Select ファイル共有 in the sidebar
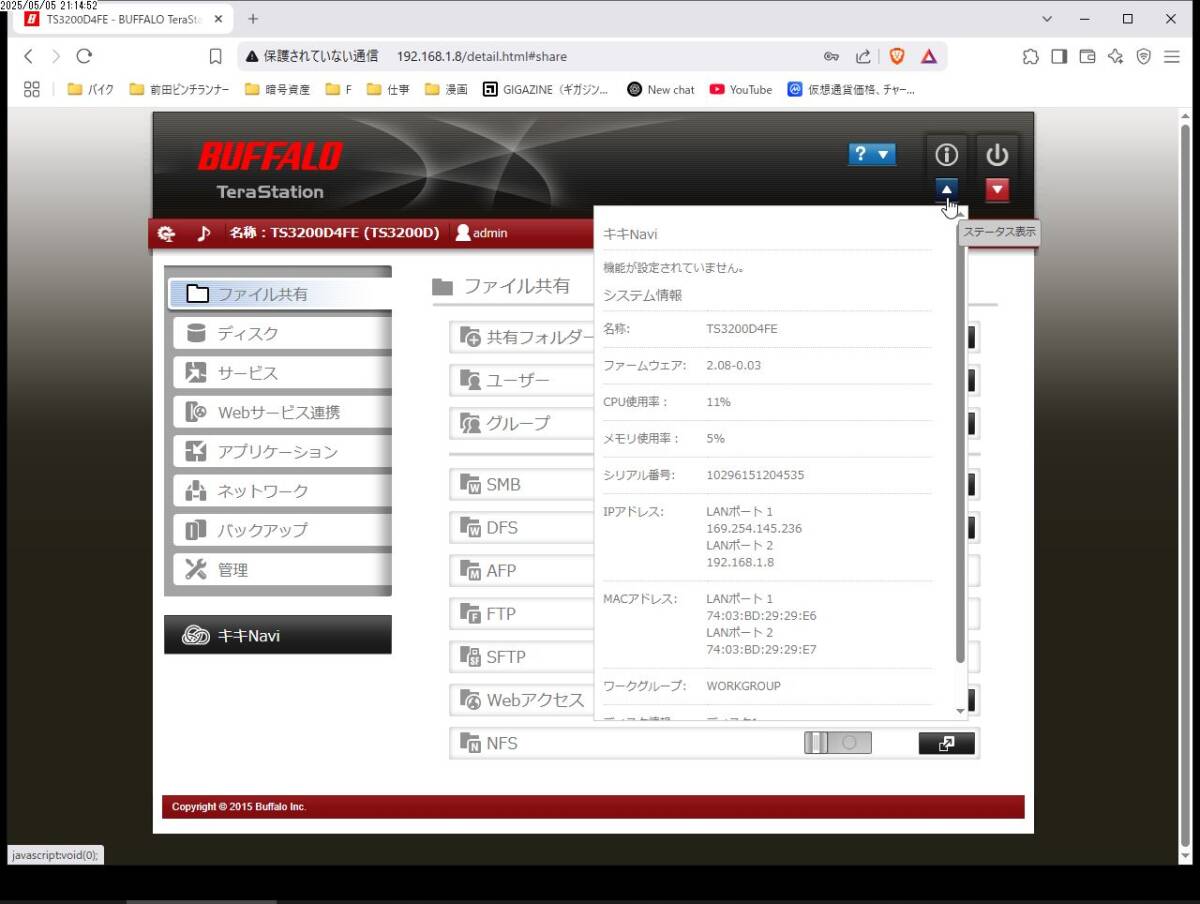The width and height of the screenshot is (1200, 904). click(x=279, y=294)
